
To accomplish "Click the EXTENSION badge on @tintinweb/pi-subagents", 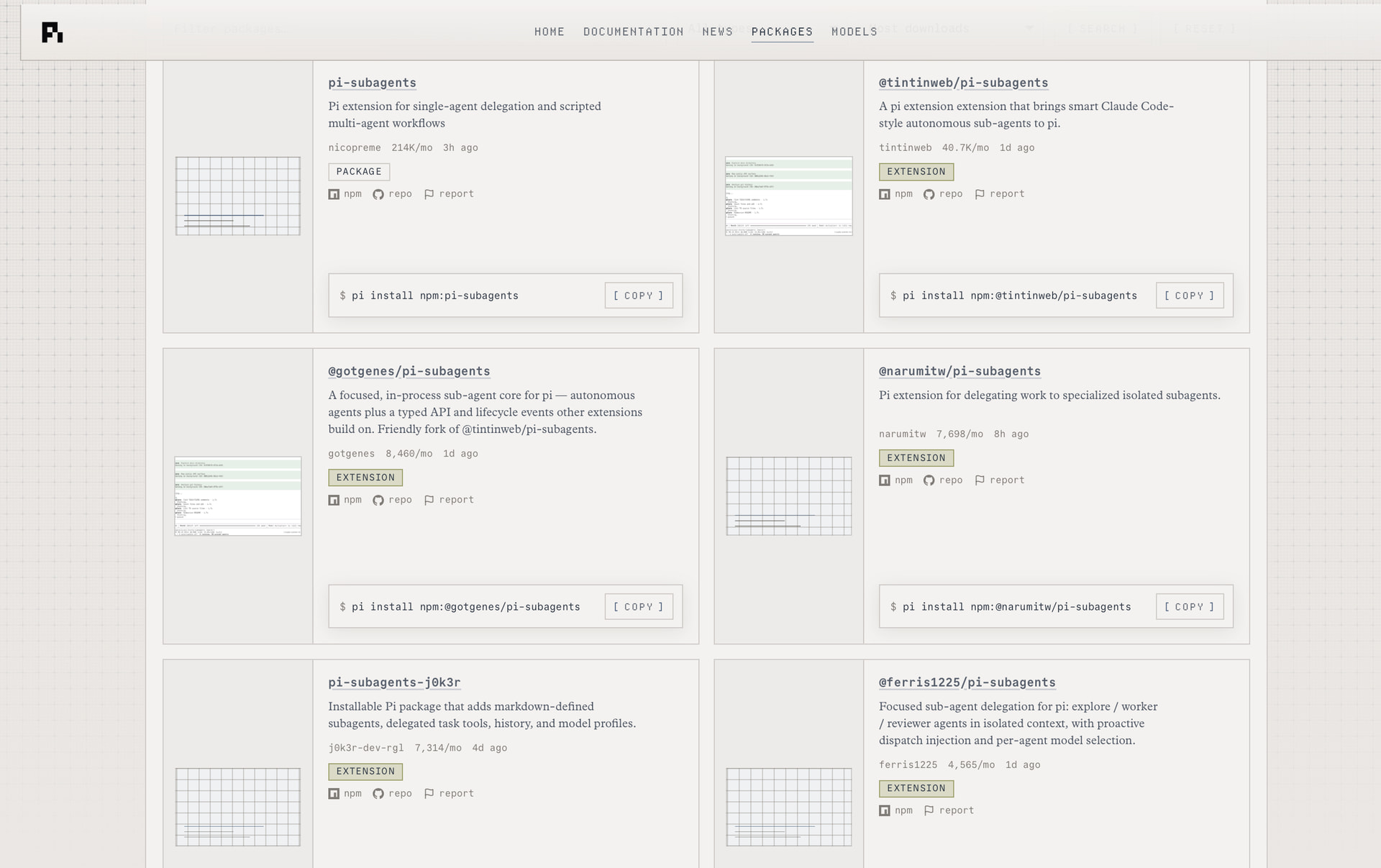I will coord(916,172).
